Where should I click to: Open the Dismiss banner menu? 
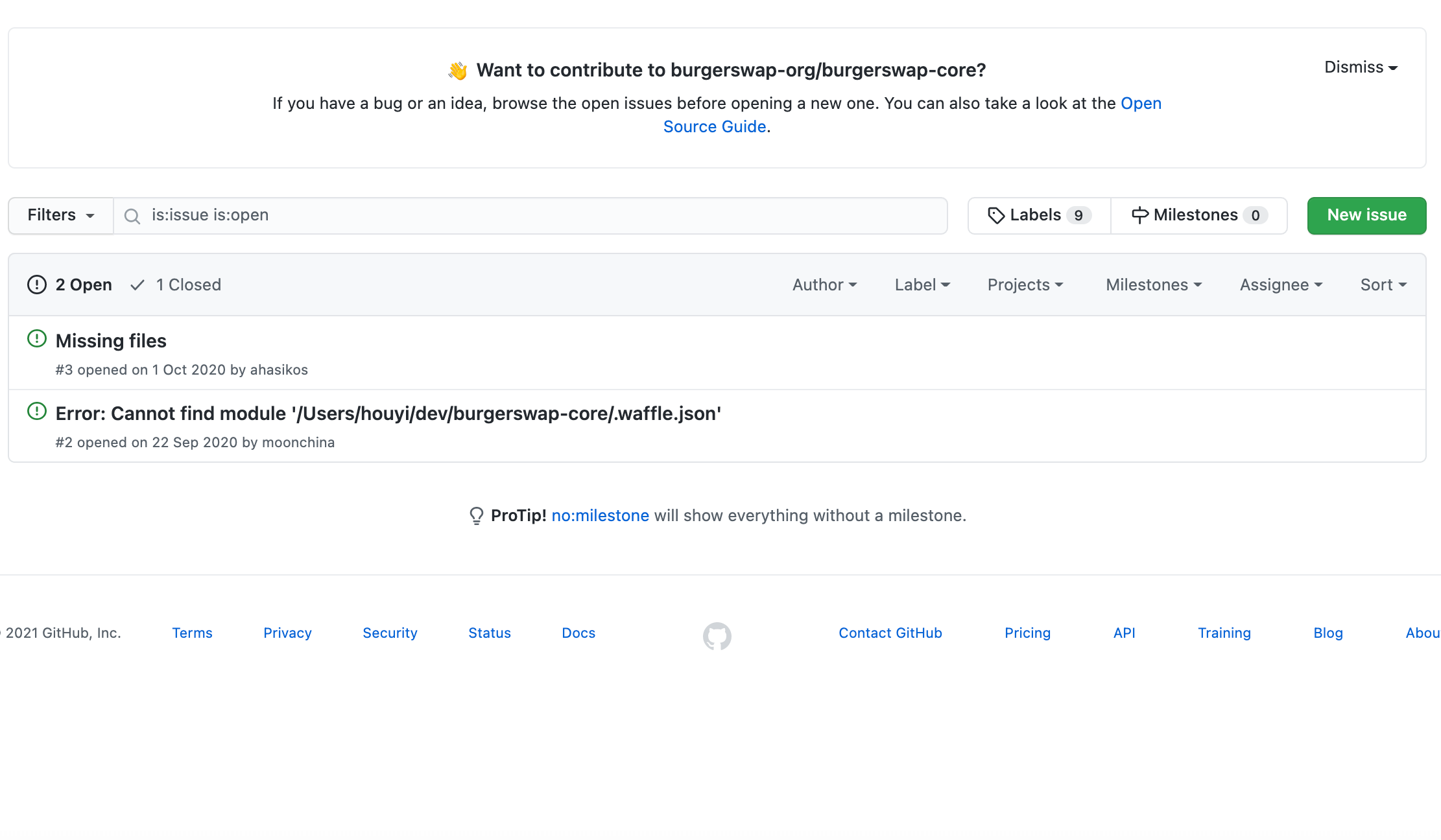click(1360, 67)
